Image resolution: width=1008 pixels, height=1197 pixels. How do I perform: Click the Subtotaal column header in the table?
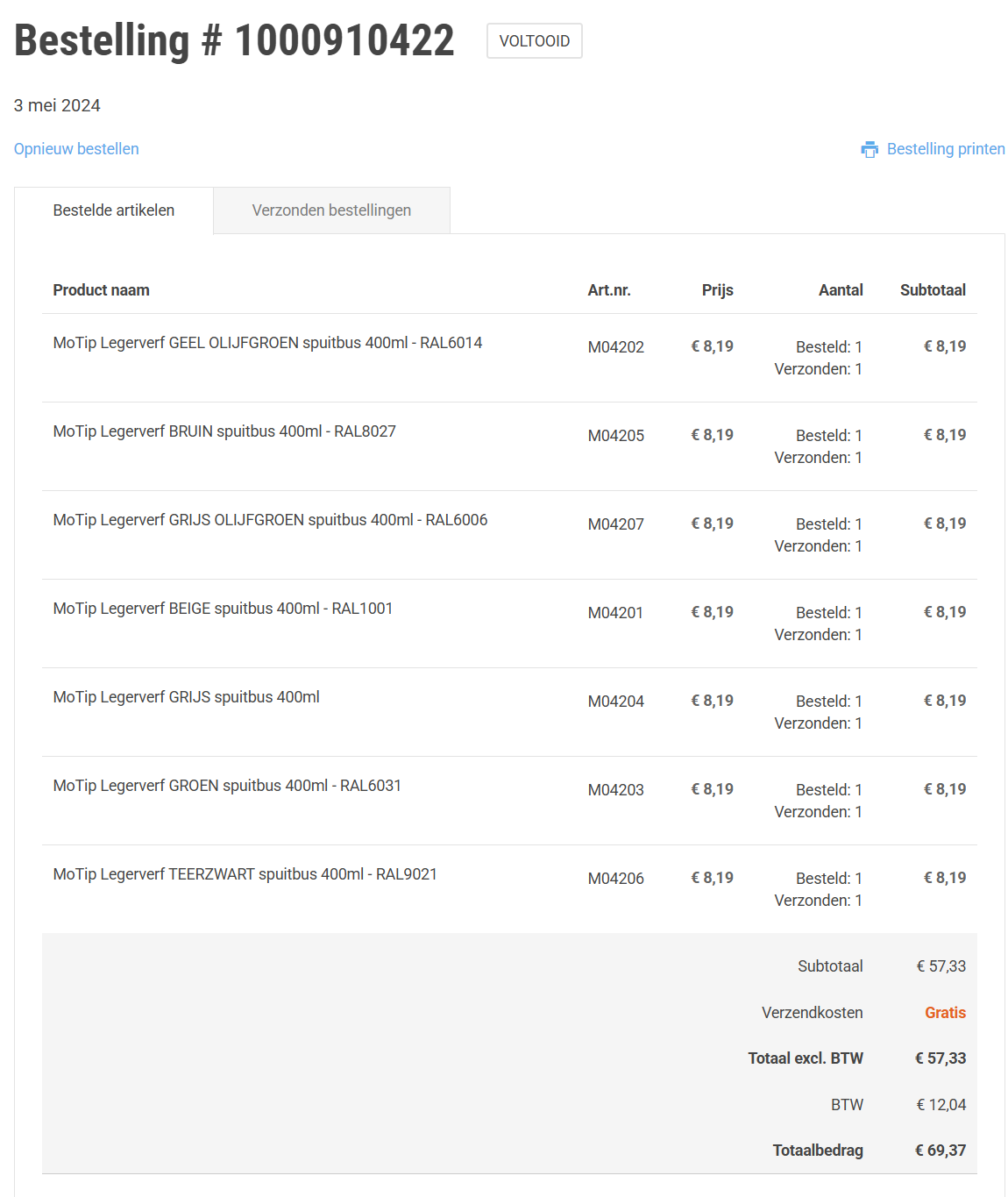[x=933, y=290]
